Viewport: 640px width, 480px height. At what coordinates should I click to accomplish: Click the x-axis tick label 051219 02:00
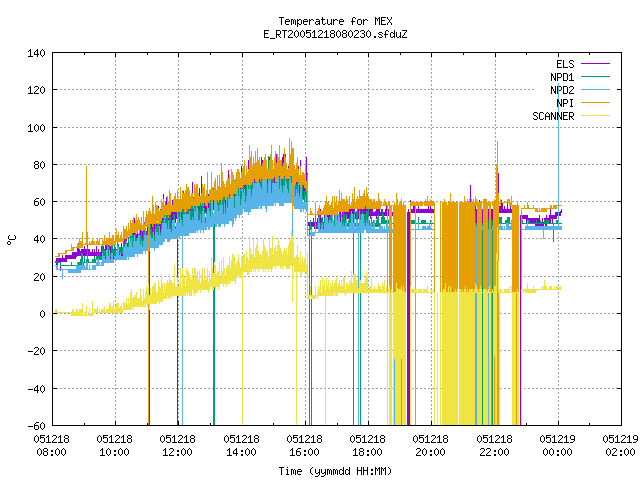tap(620, 446)
